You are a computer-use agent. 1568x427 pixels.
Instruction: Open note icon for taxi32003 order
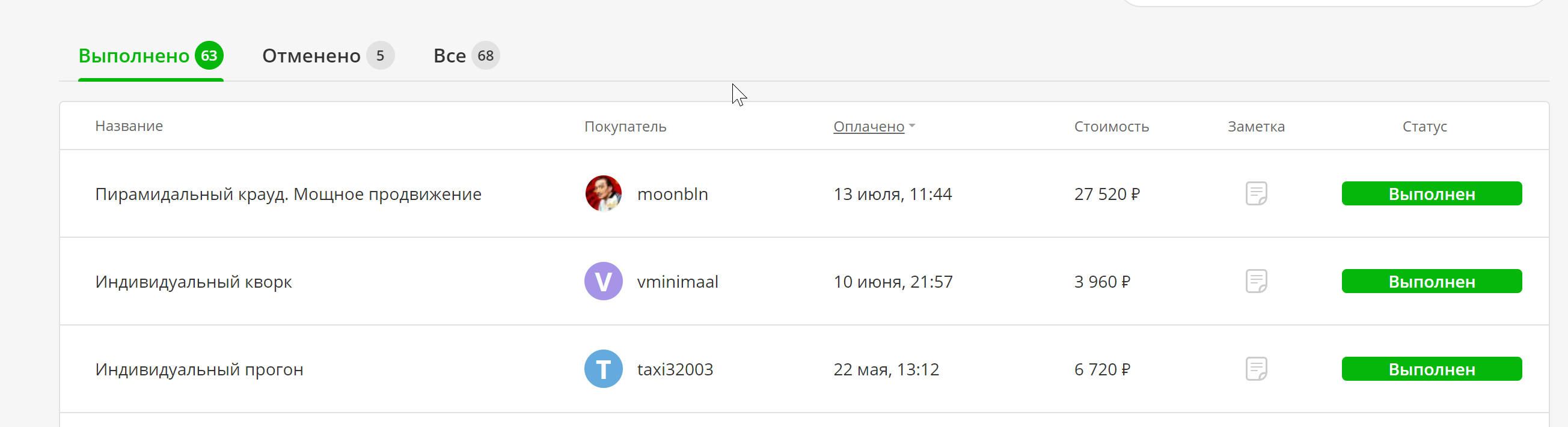click(1256, 369)
